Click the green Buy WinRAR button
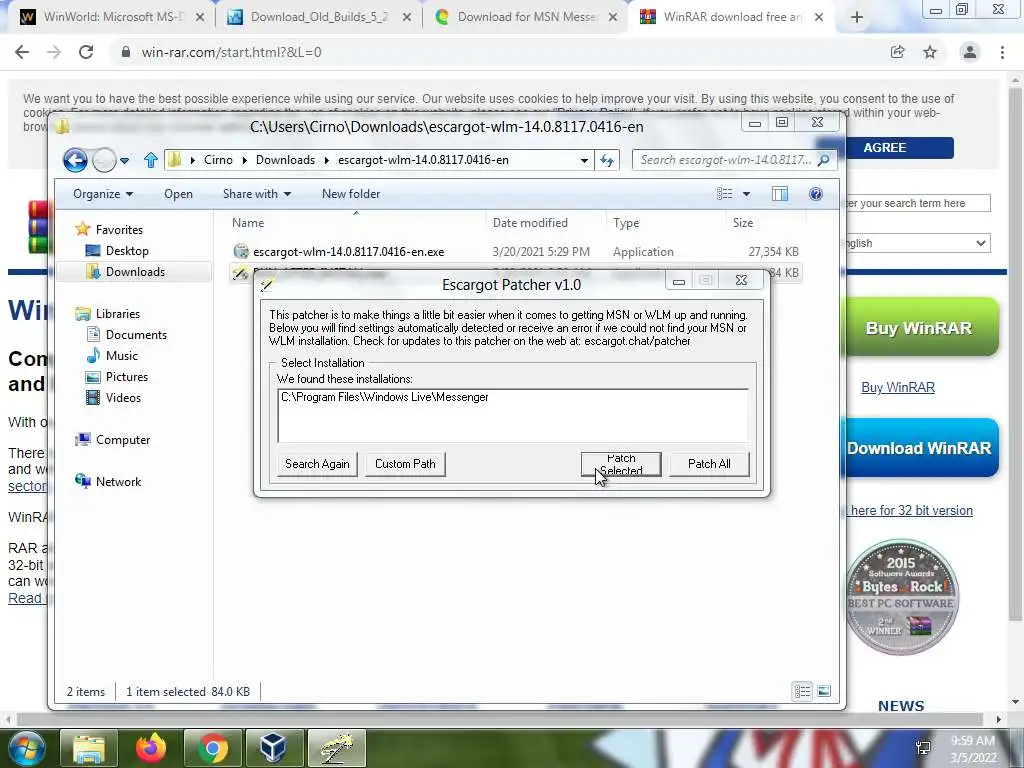The width and height of the screenshot is (1024, 768). 919,328
